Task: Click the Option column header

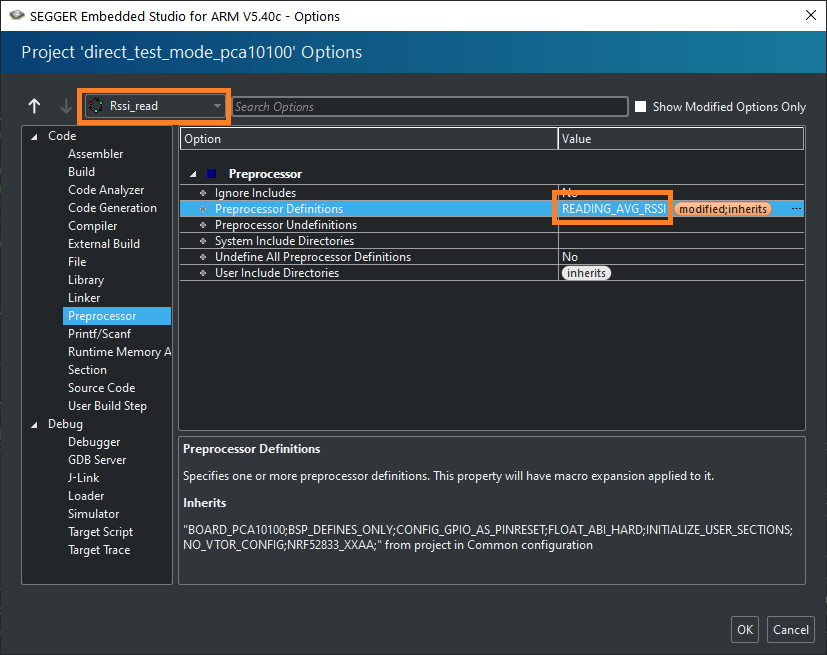Action: [369, 139]
